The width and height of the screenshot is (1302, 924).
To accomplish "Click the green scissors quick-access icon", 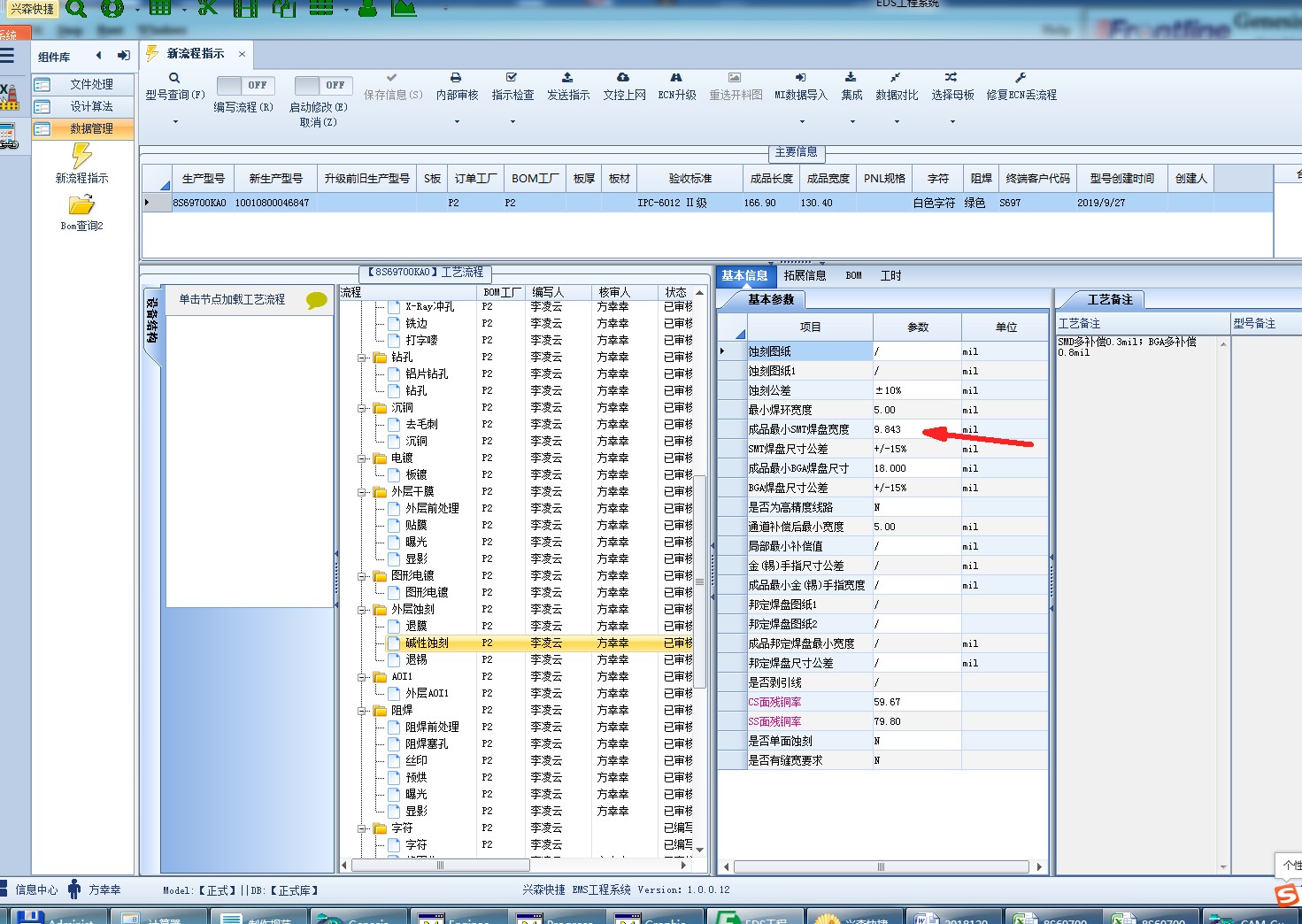I will [207, 9].
